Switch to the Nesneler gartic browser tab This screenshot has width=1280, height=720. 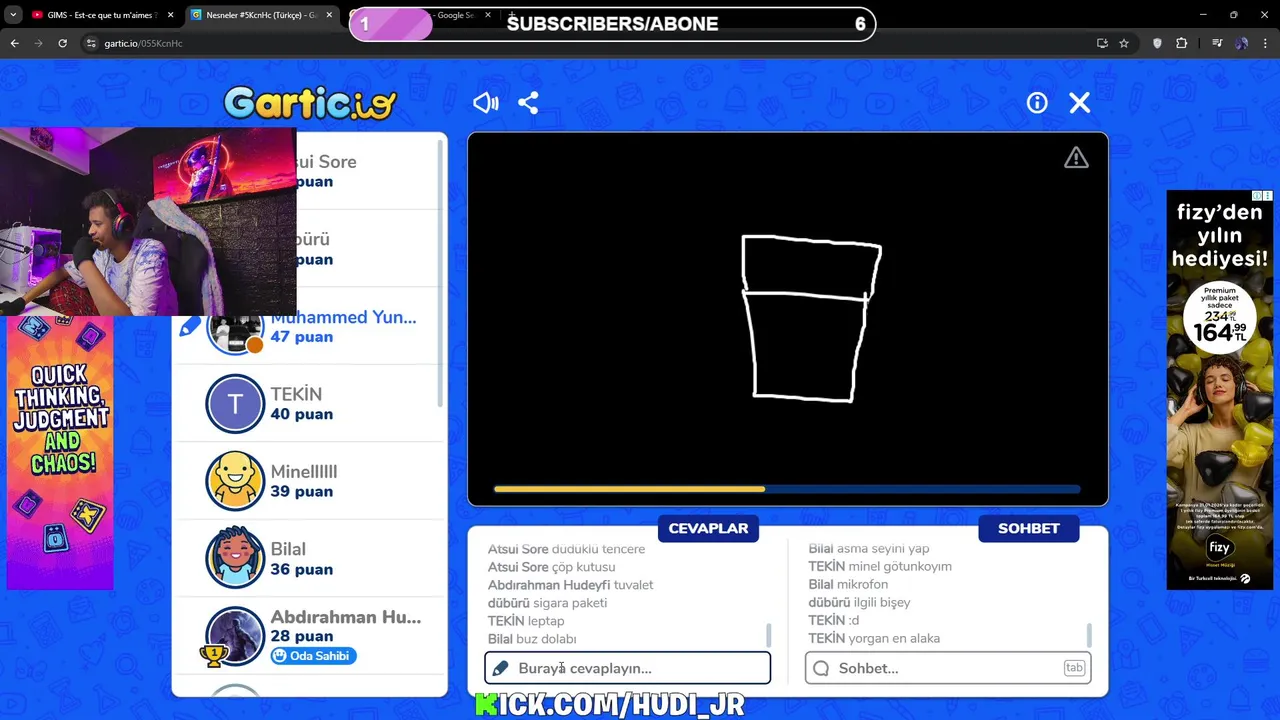coord(260,15)
